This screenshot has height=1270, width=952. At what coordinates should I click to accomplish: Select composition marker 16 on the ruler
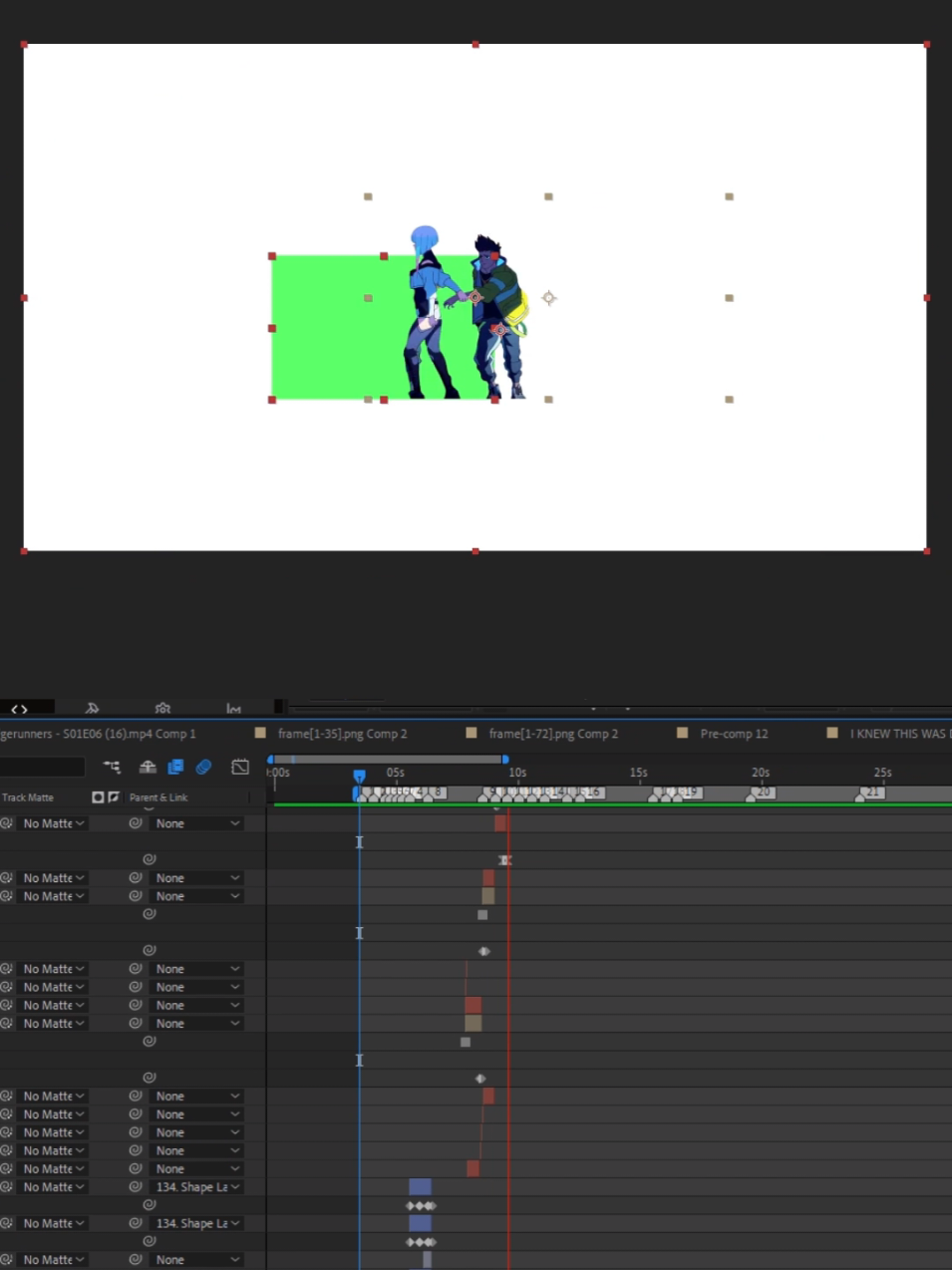(x=592, y=793)
